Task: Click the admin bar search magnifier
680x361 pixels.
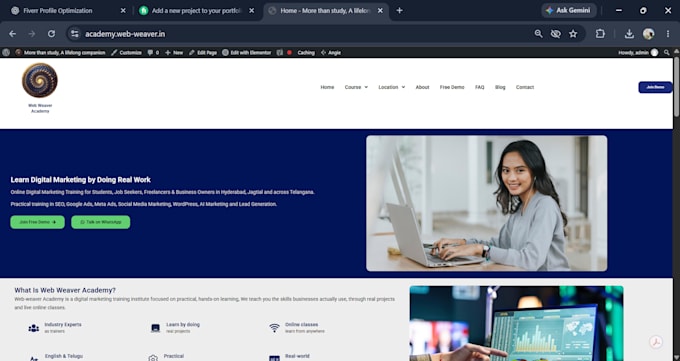Action: pos(667,53)
